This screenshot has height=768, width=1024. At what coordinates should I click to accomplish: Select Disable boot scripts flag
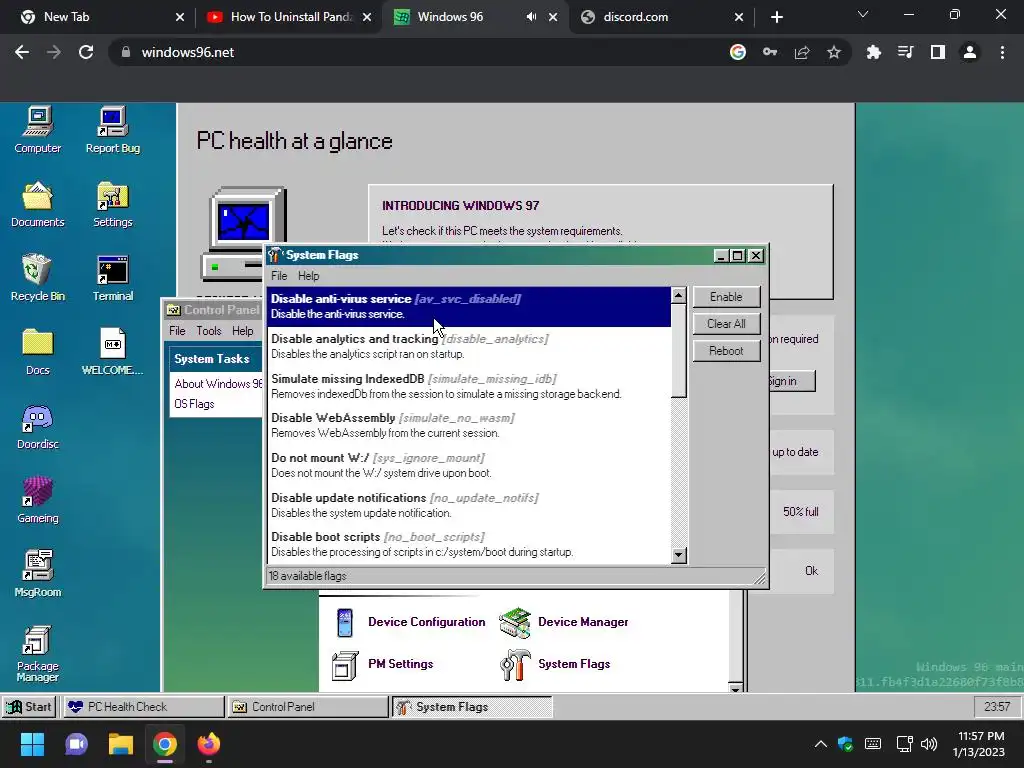coord(469,544)
